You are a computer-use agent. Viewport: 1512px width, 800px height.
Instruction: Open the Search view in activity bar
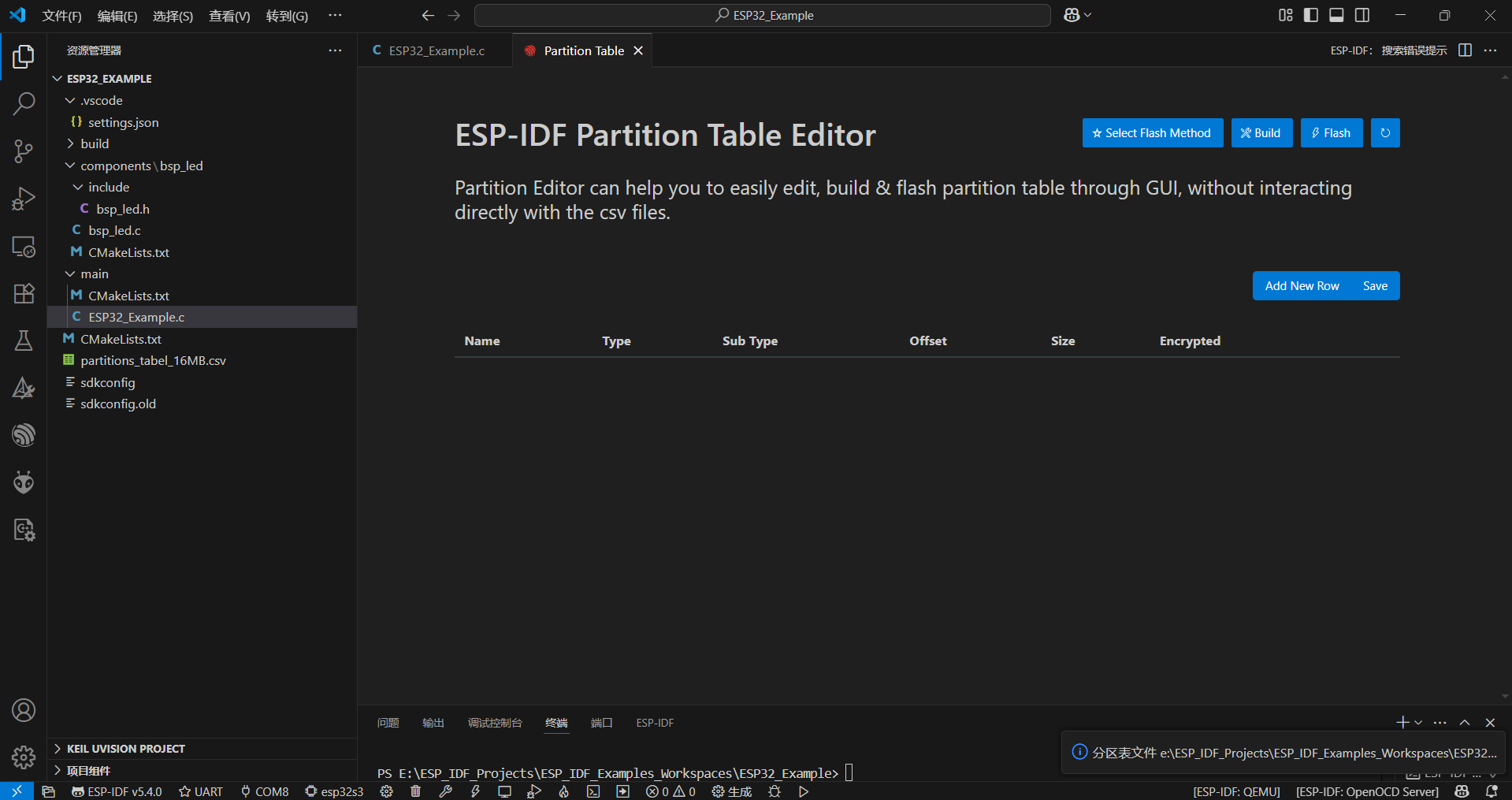(x=24, y=103)
